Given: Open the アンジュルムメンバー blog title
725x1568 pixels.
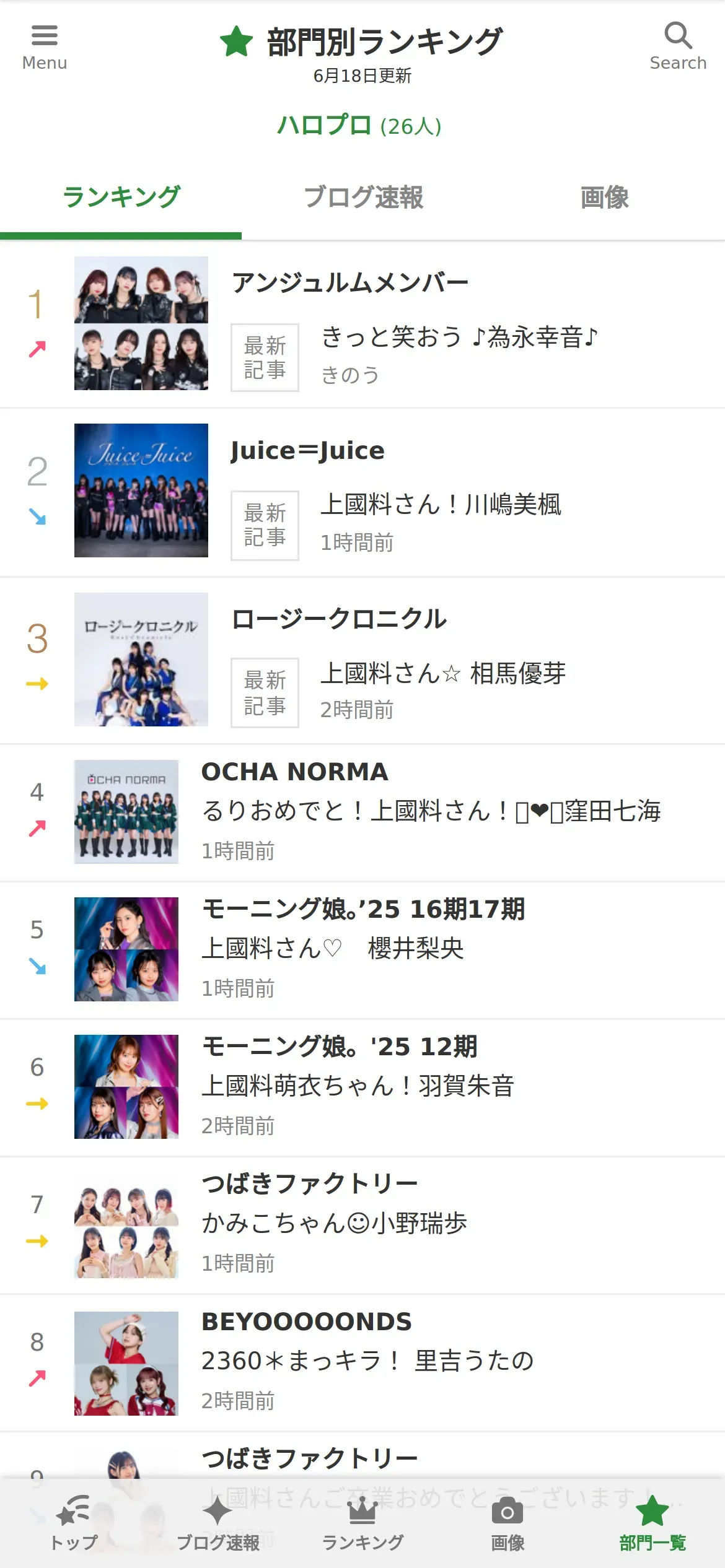Looking at the screenshot, I should (x=350, y=283).
